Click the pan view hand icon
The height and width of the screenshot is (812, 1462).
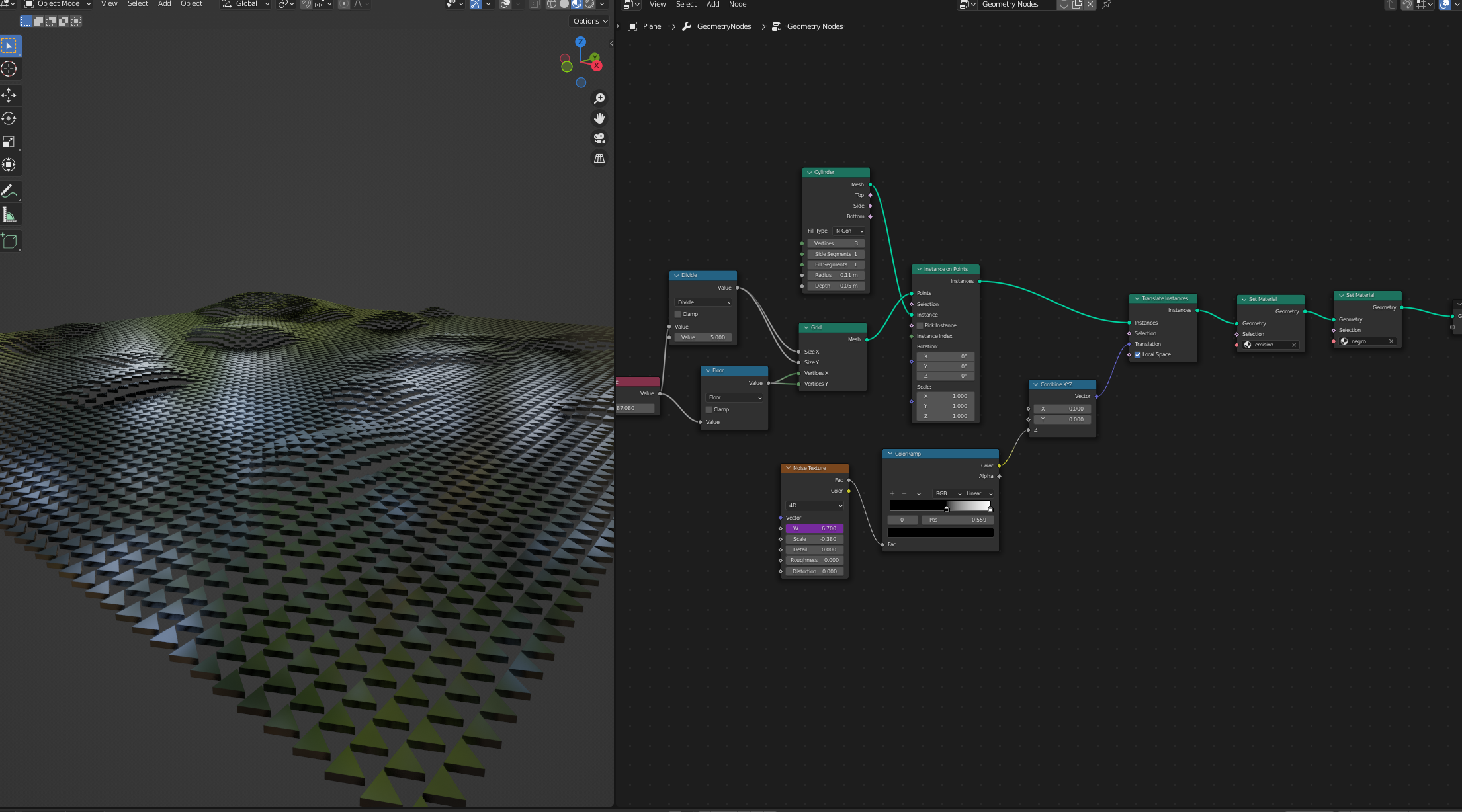click(x=599, y=118)
